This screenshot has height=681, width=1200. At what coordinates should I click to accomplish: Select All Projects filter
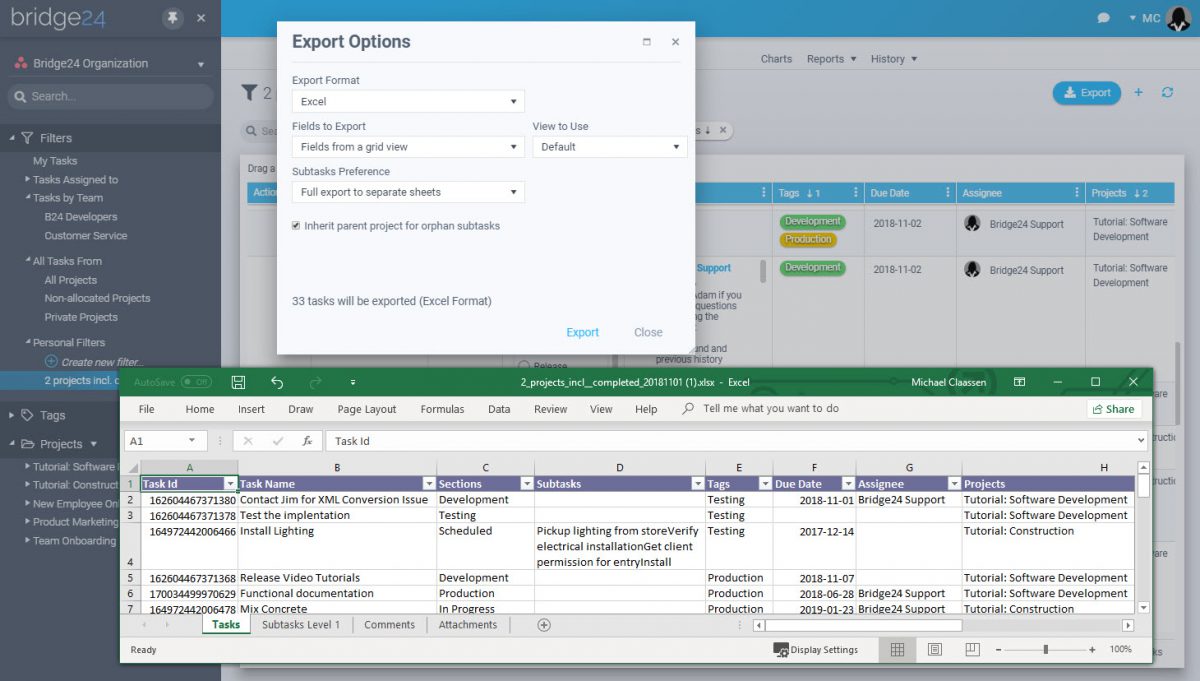click(70, 280)
